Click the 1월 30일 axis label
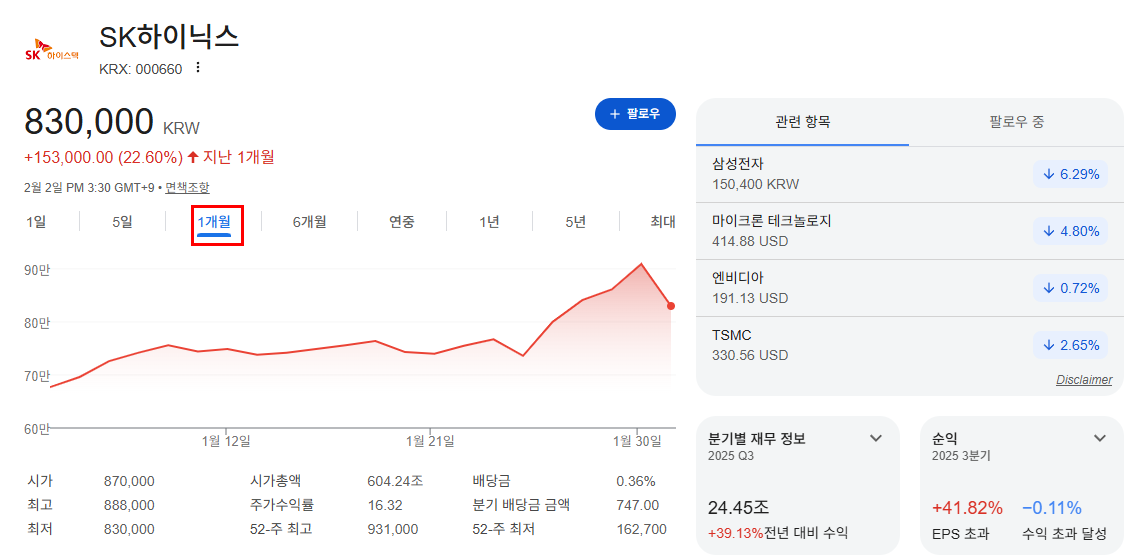The width and height of the screenshot is (1136, 560). pyautogui.click(x=638, y=440)
